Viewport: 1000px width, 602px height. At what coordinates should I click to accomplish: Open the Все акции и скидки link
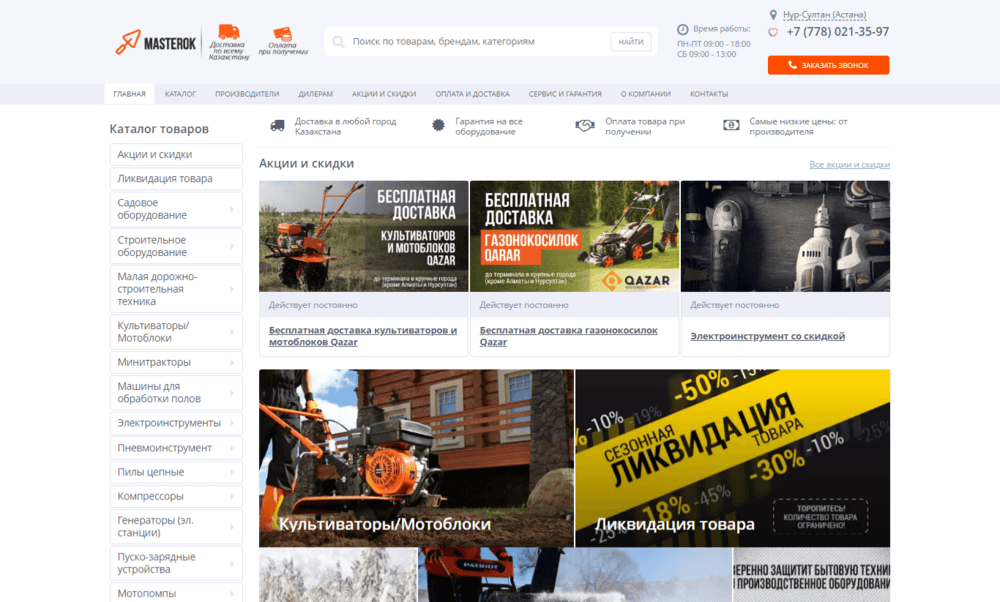pos(849,165)
